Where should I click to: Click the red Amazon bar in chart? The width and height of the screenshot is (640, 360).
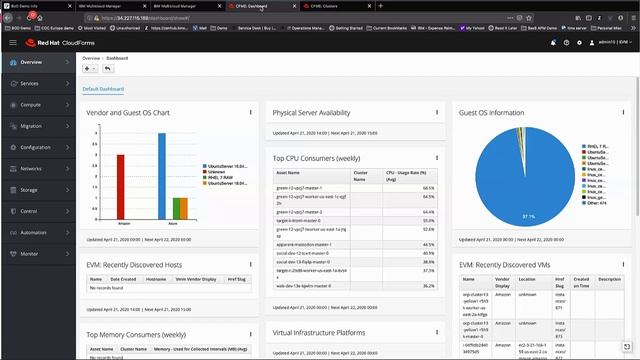point(120,187)
